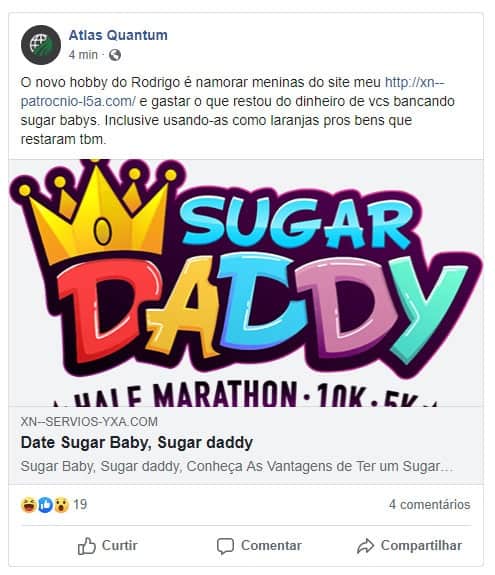Click the blue Like reaction icon
Image resolution: width=495 pixels, height=575 pixels.
tap(45, 505)
